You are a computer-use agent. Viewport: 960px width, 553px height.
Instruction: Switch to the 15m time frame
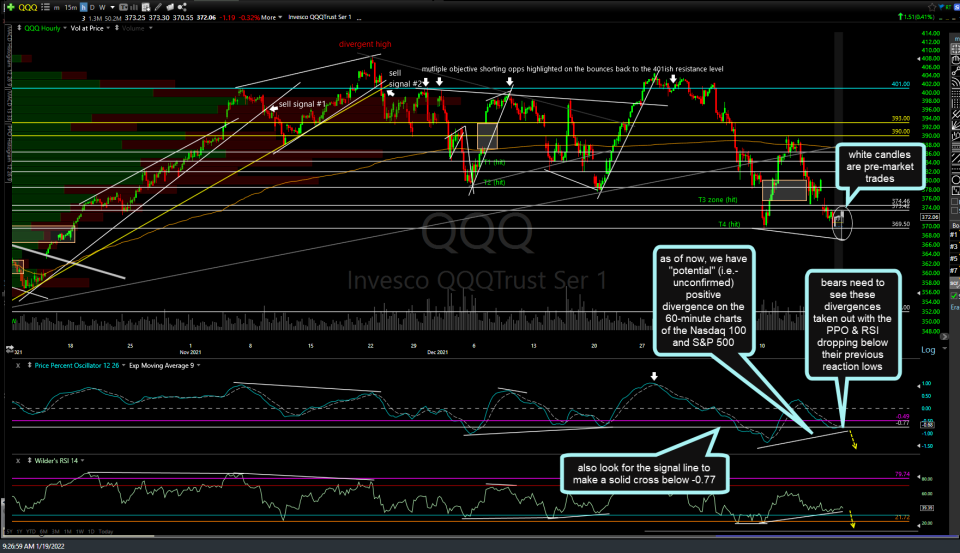[x=71, y=7]
